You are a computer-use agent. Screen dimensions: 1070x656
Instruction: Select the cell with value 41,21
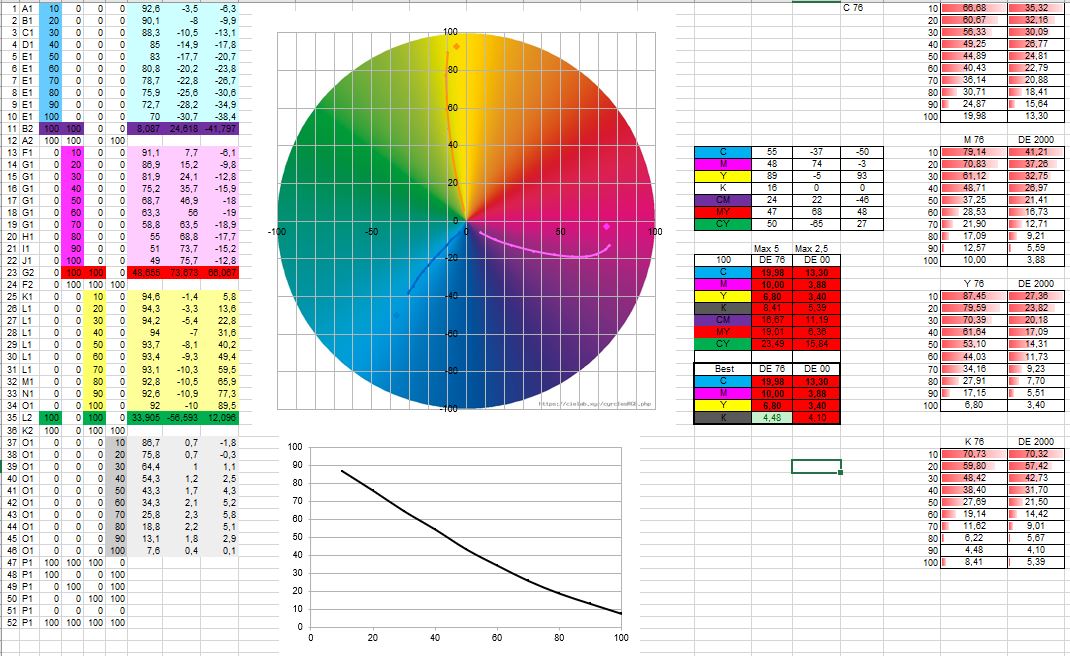pos(1036,152)
